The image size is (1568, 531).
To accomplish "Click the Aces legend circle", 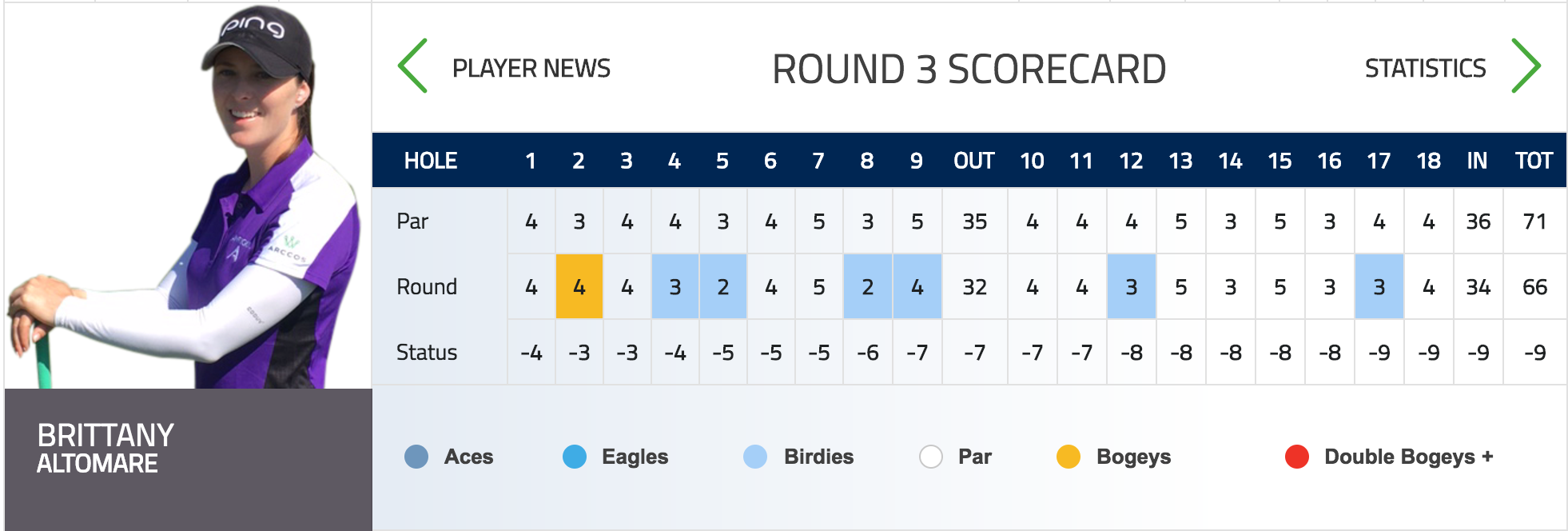I will pyautogui.click(x=416, y=457).
